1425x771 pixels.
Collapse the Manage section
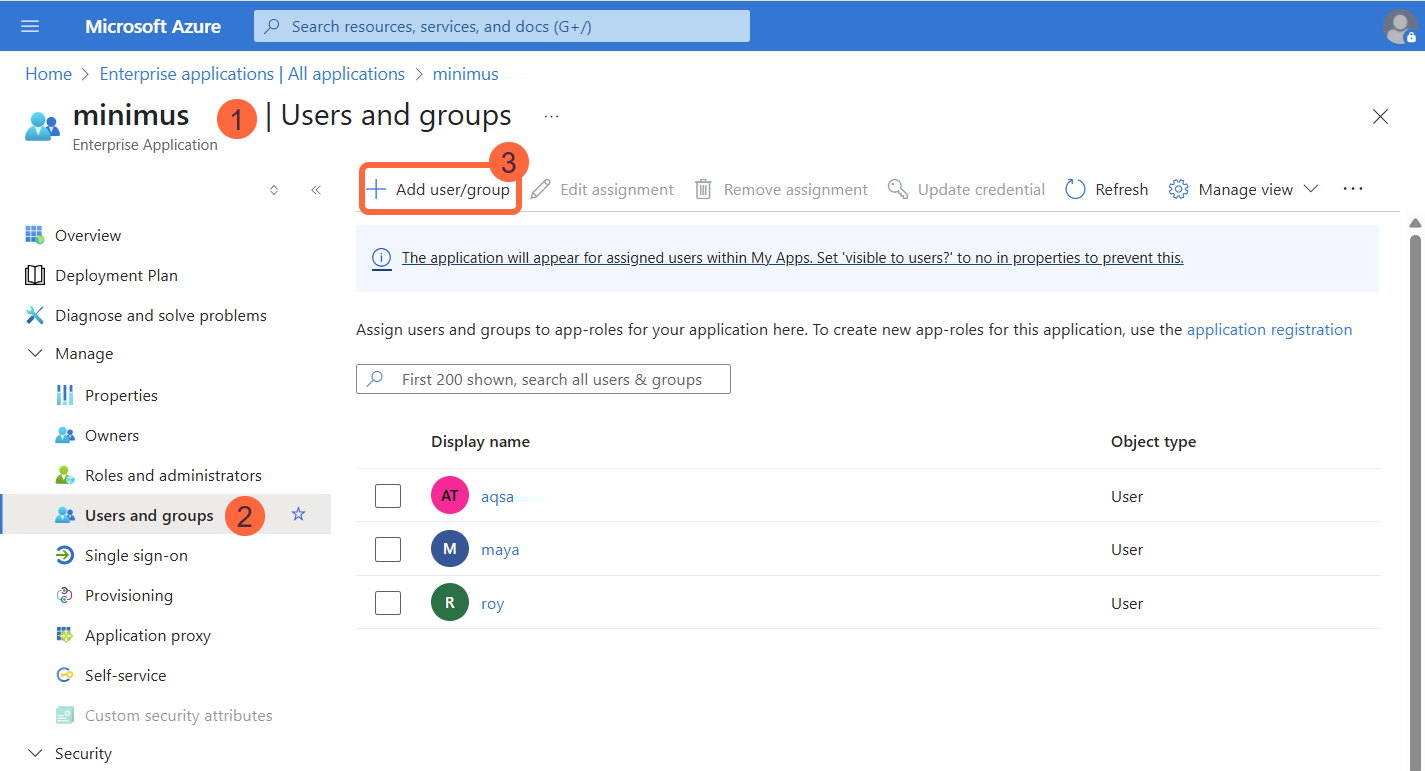(x=35, y=354)
